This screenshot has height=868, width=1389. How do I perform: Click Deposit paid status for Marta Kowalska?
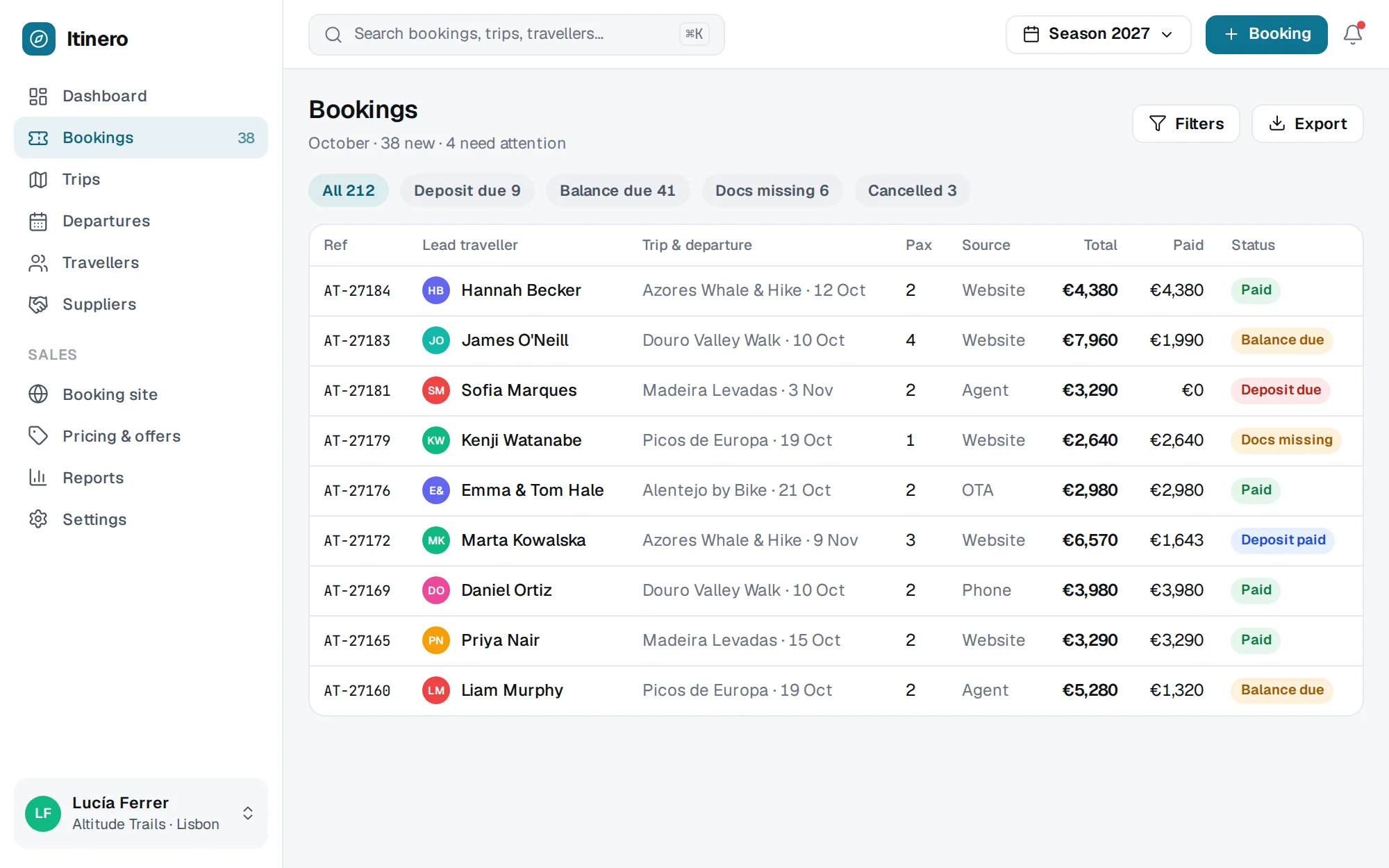1283,540
